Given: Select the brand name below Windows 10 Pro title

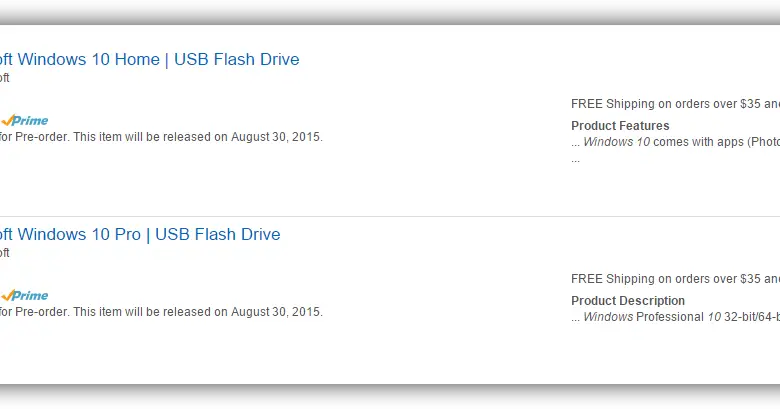Looking at the screenshot, I should coord(4,253).
